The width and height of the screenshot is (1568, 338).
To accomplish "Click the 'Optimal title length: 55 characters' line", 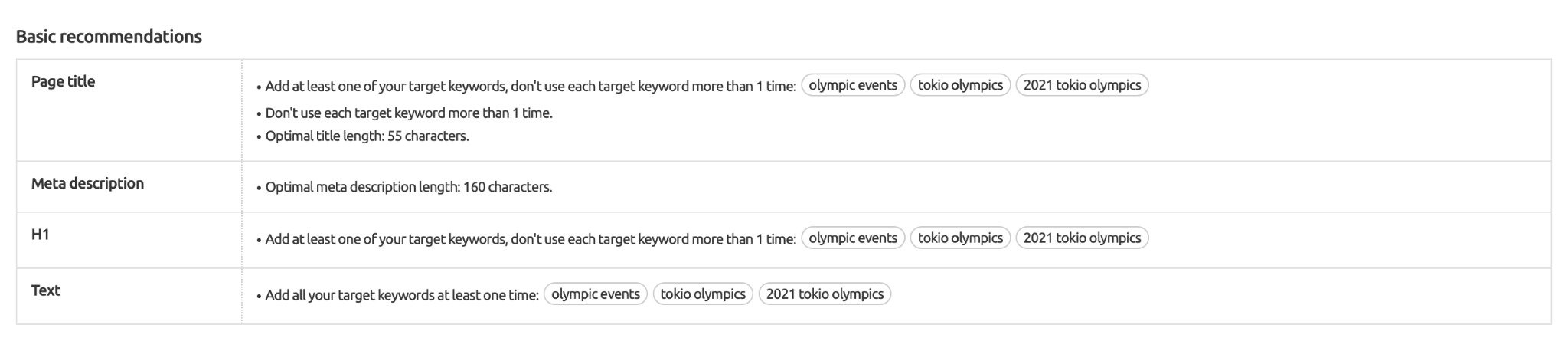I will coord(367,136).
